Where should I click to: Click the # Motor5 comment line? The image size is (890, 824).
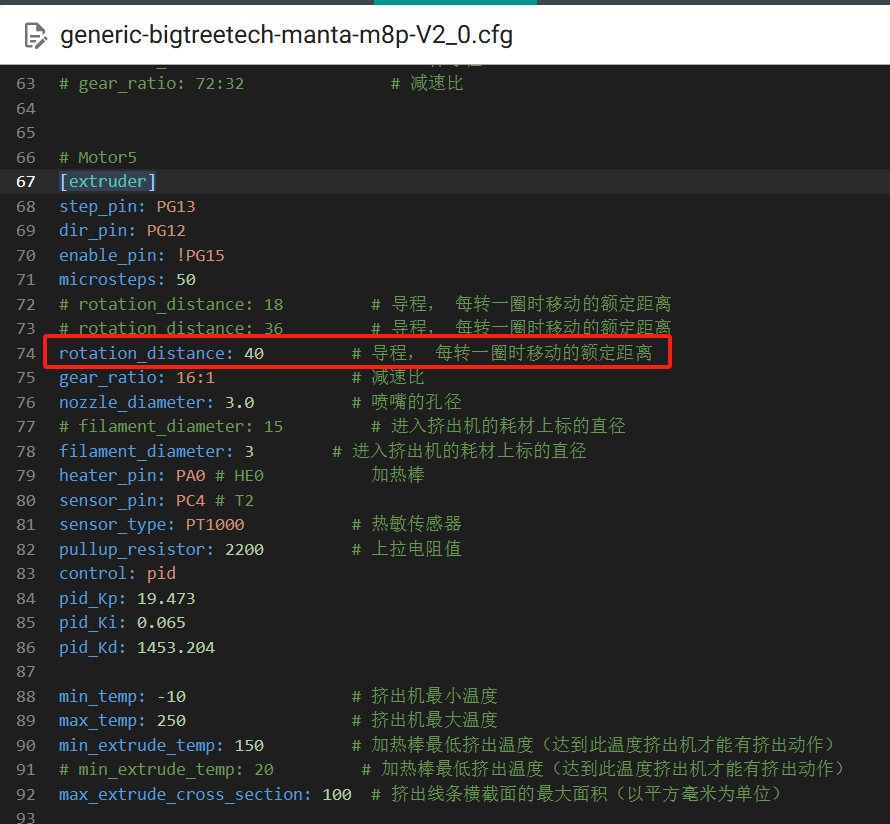97,157
